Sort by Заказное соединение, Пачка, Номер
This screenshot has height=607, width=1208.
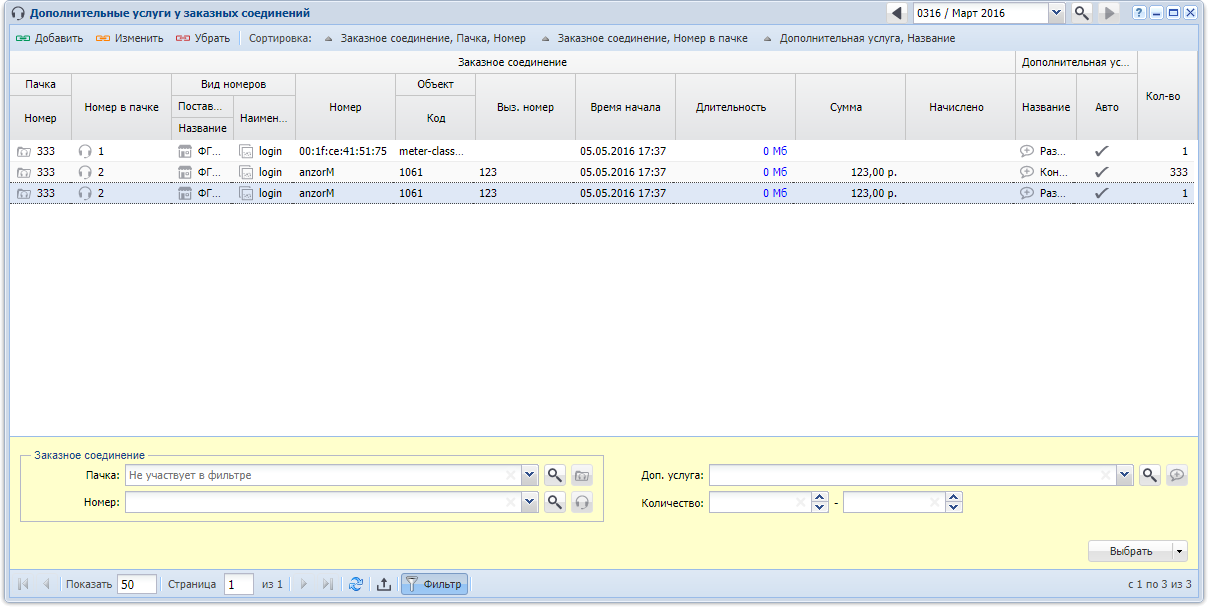coord(425,38)
